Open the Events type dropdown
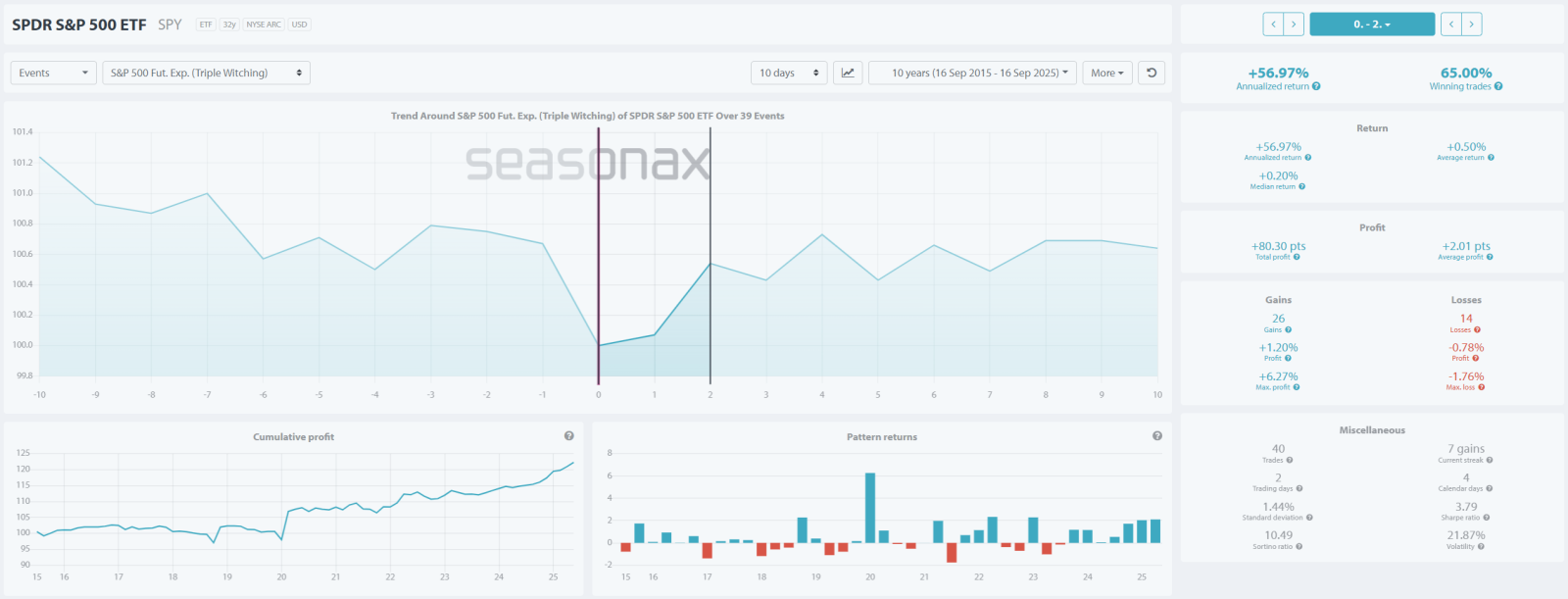Image resolution: width=1568 pixels, height=599 pixels. pyautogui.click(x=53, y=73)
